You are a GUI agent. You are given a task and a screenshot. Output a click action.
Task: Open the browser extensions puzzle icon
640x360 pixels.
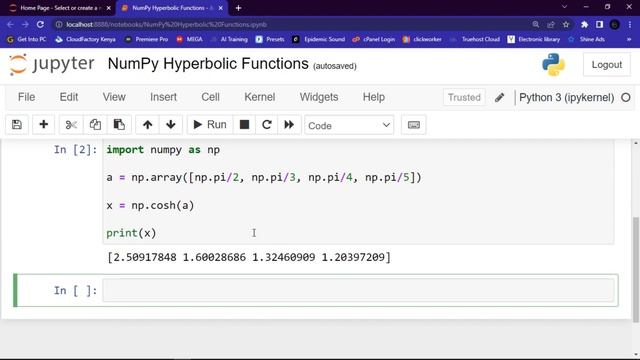pyautogui.click(x=584, y=24)
